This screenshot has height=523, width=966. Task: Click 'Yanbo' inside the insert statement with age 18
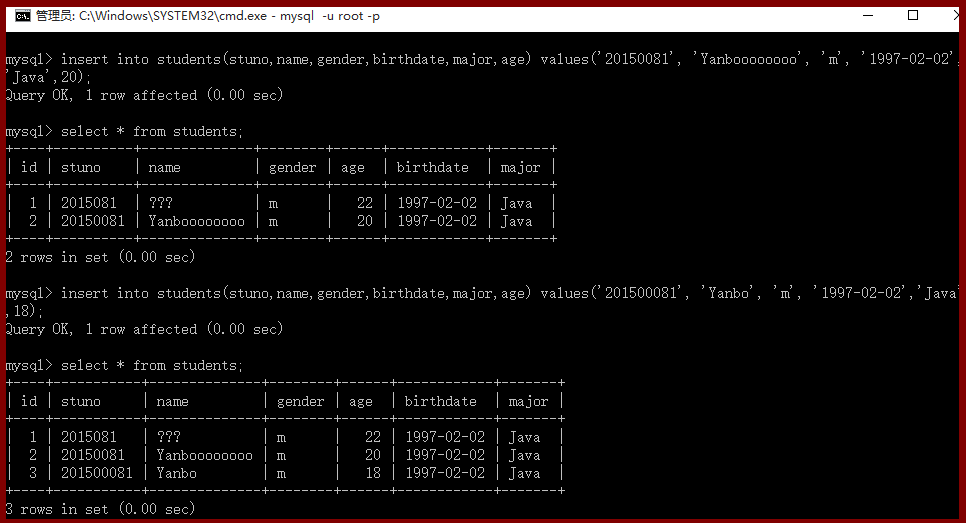pyautogui.click(x=728, y=293)
